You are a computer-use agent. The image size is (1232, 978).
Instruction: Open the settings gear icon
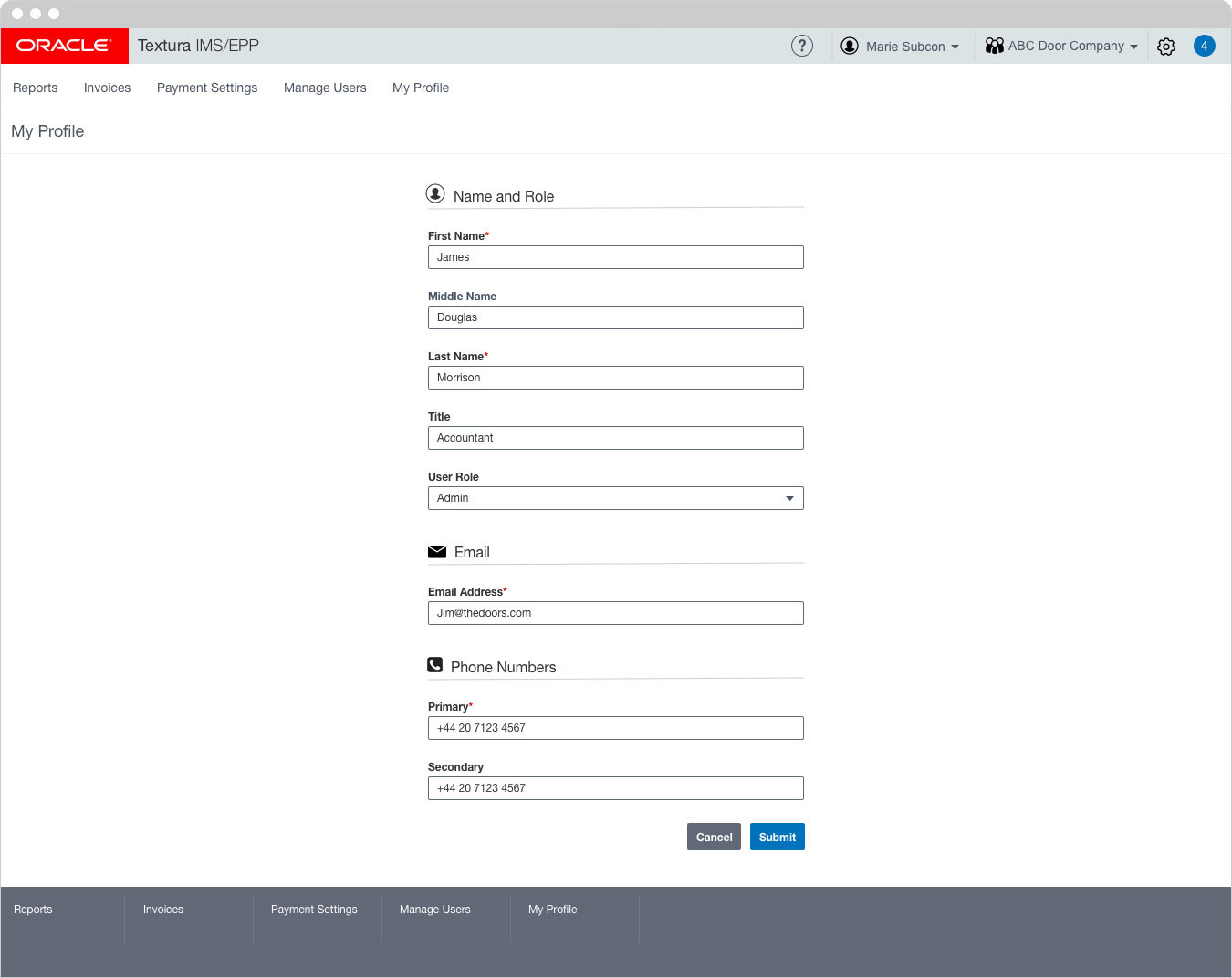pos(1166,47)
